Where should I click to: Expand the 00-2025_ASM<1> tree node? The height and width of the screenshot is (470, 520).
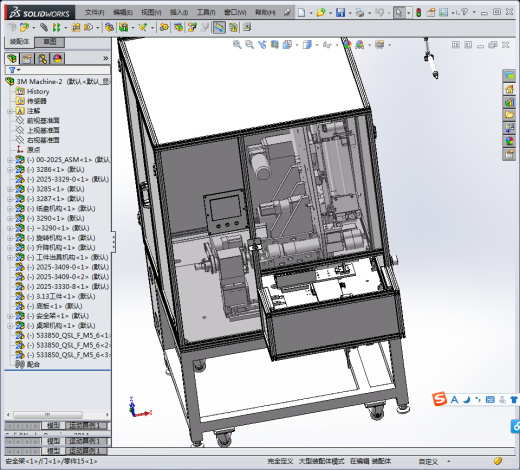(x=10, y=160)
